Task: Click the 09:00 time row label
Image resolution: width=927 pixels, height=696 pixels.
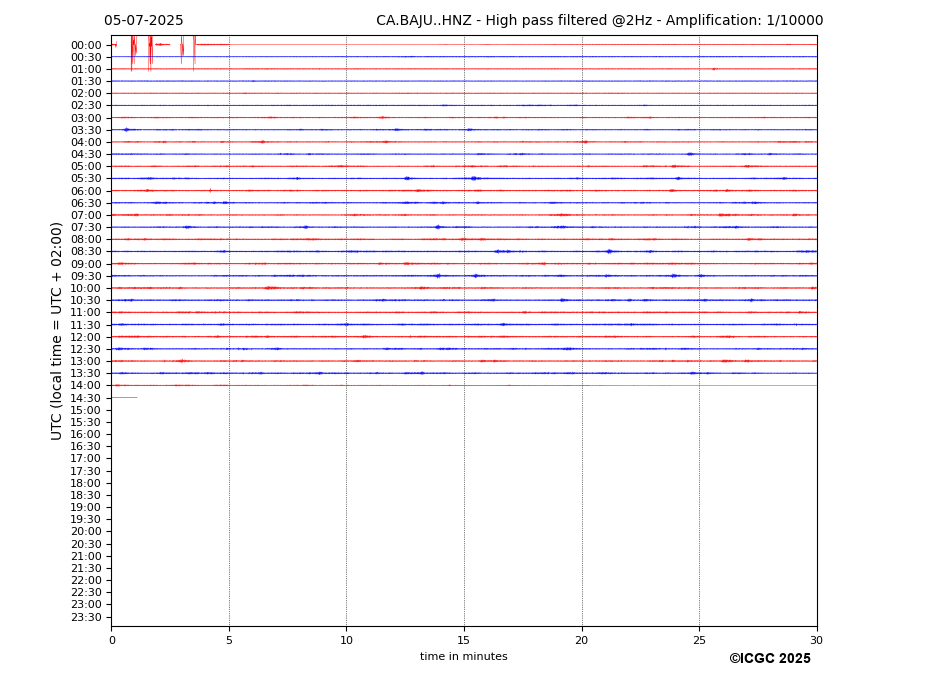Action: coord(86,264)
